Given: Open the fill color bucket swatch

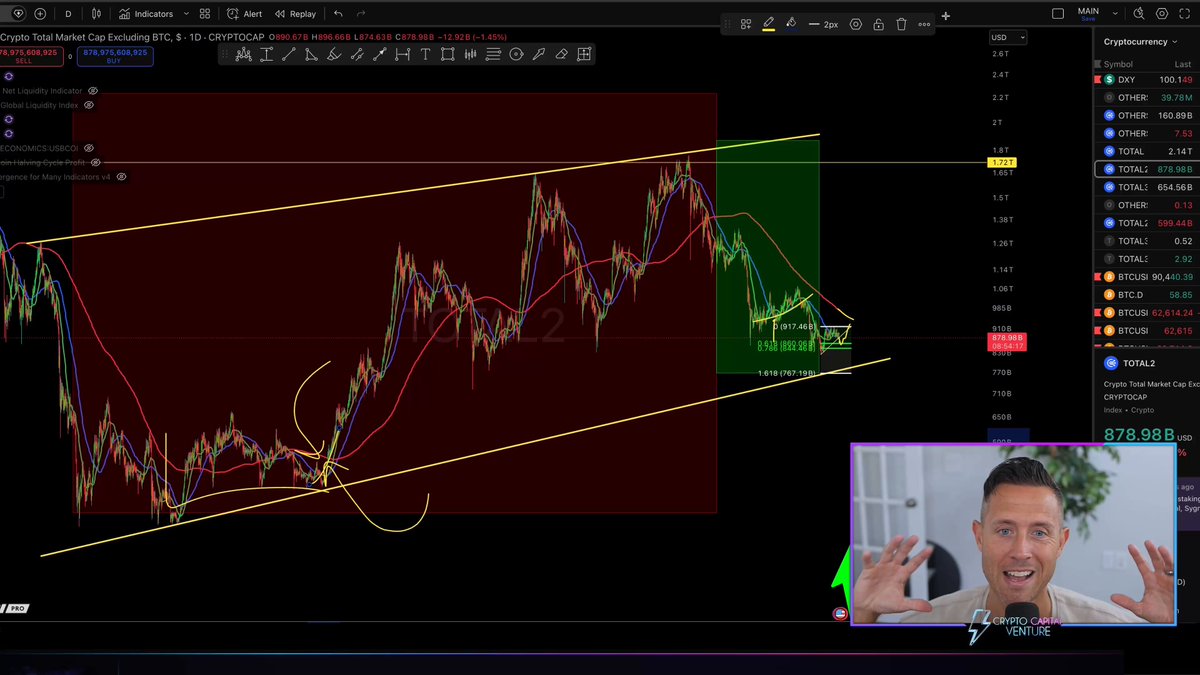Looking at the screenshot, I should (791, 24).
